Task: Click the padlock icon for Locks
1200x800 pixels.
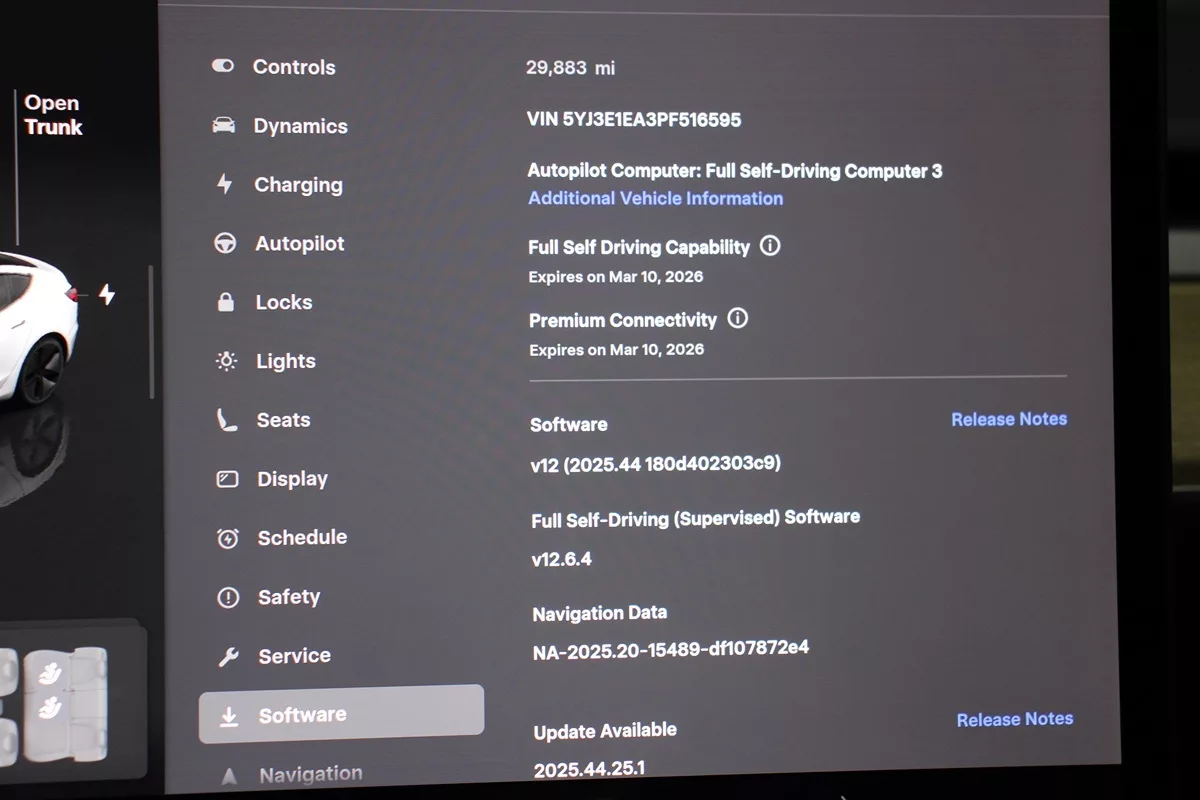Action: (226, 302)
